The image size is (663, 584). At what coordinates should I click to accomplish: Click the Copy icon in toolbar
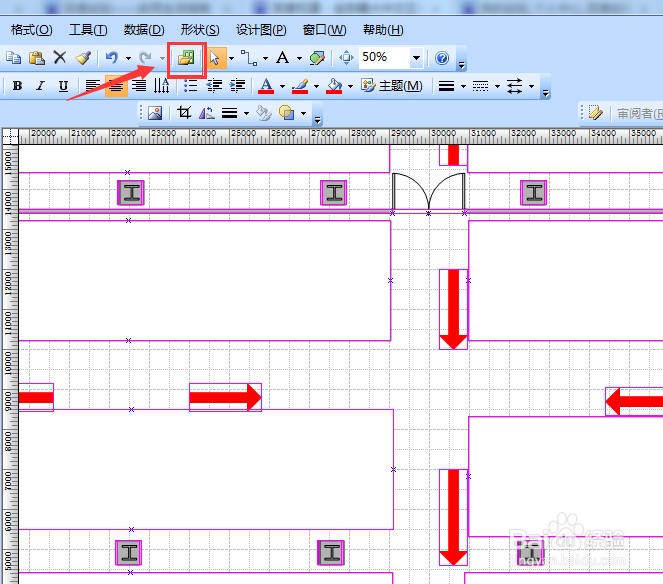tap(14, 58)
